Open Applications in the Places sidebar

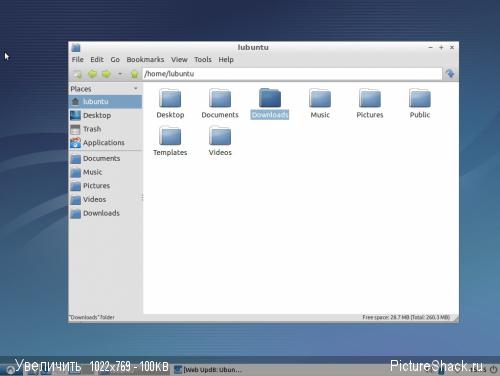click(x=105, y=143)
